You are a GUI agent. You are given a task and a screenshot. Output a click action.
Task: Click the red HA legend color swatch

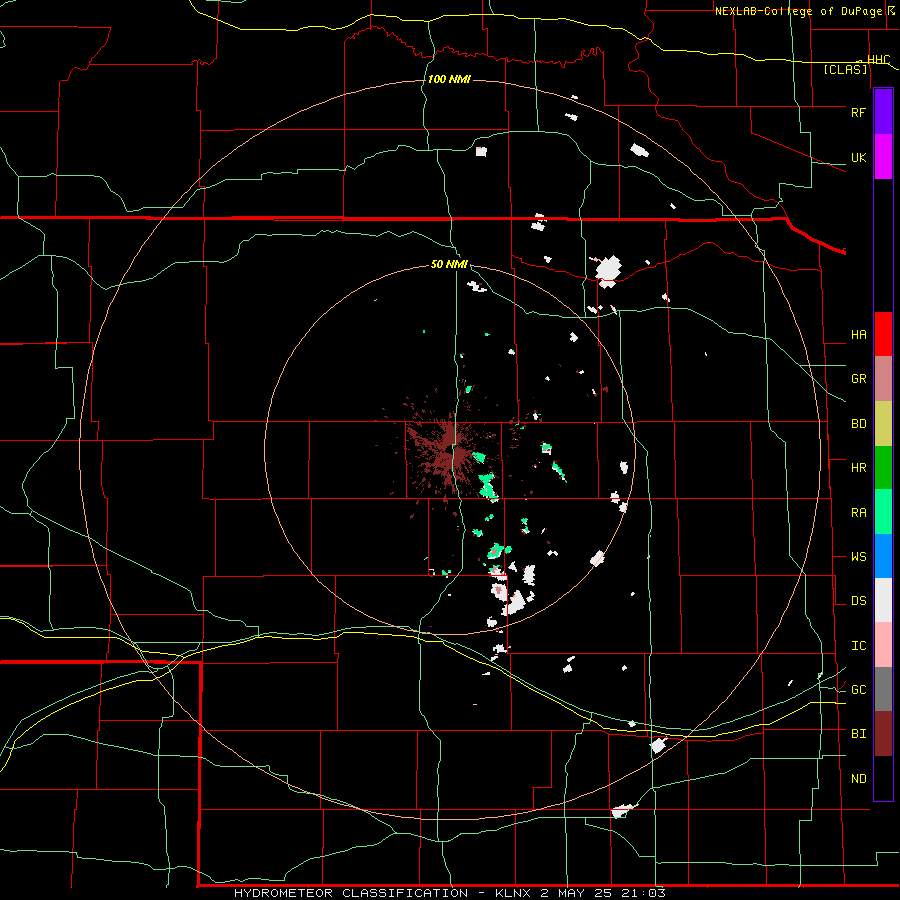883,334
